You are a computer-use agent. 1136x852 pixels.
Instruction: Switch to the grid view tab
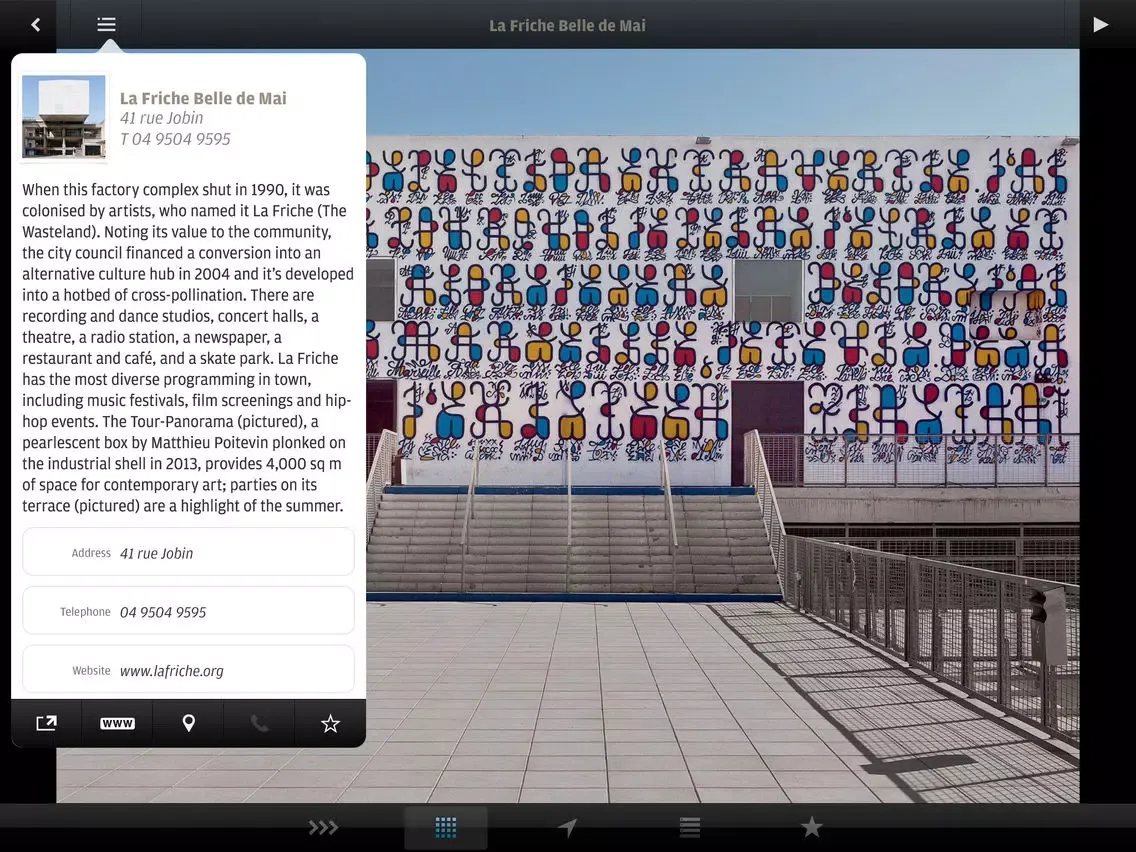446,827
